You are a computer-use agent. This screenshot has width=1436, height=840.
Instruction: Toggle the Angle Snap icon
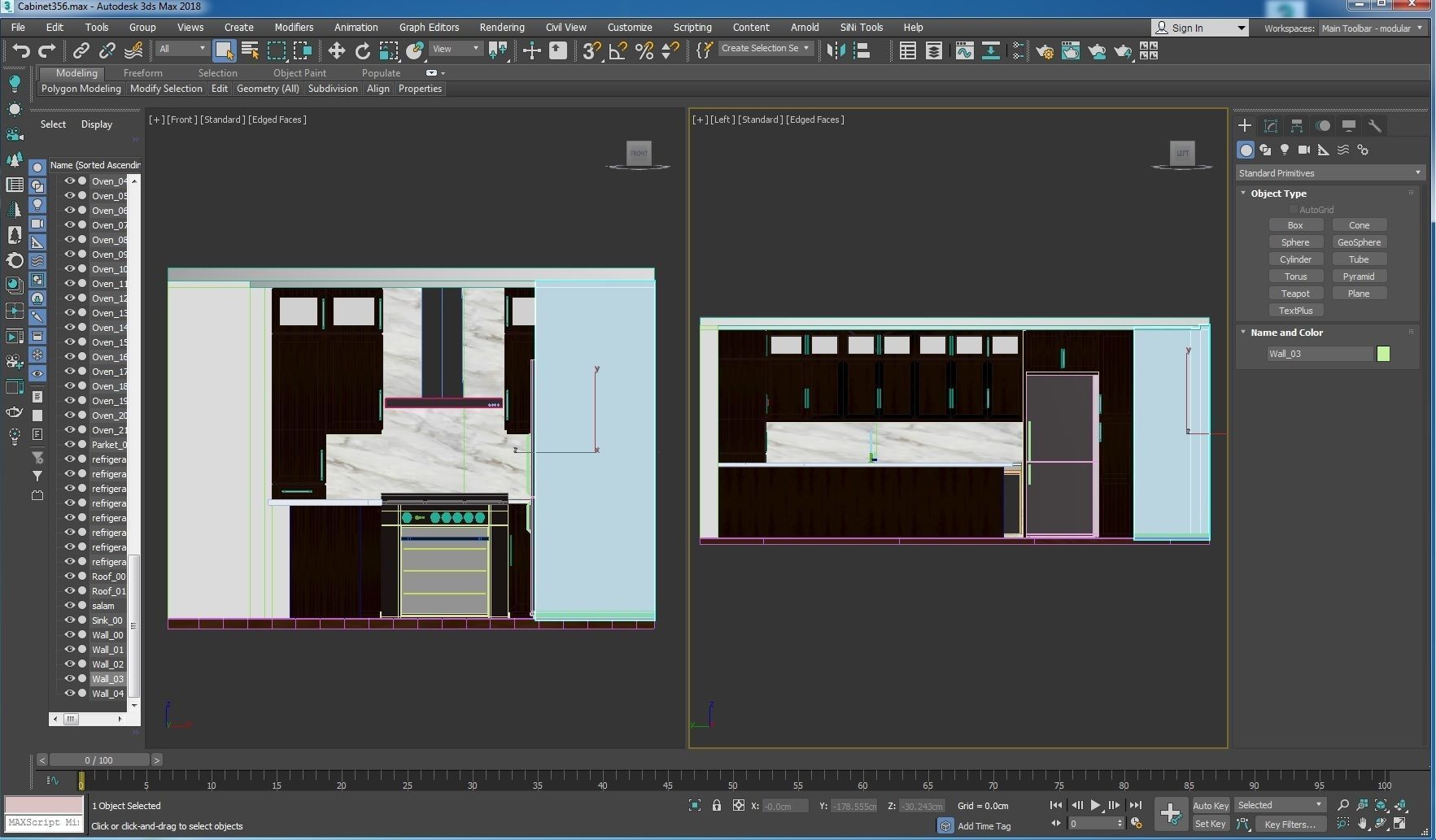pyautogui.click(x=618, y=51)
